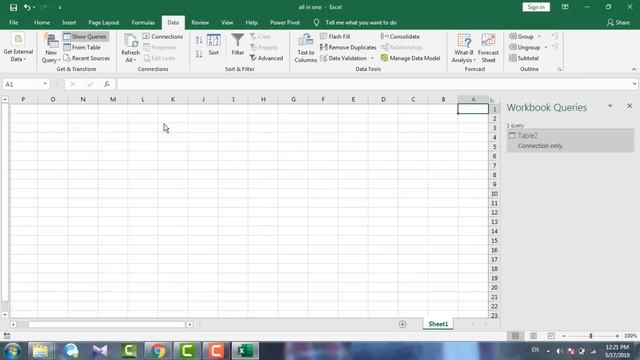Click the Insert Function fx button
The height and width of the screenshot is (360, 640).
click(x=107, y=84)
